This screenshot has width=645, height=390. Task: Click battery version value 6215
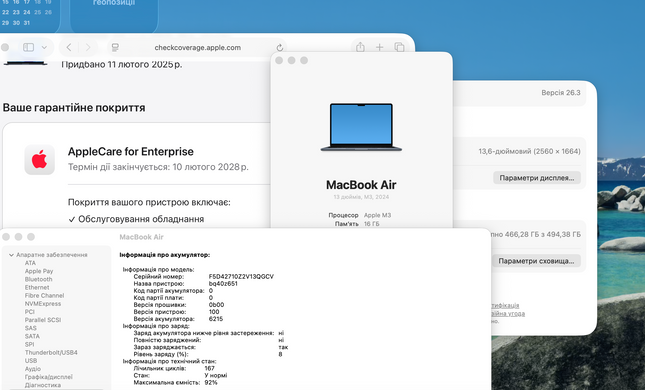[216, 319]
